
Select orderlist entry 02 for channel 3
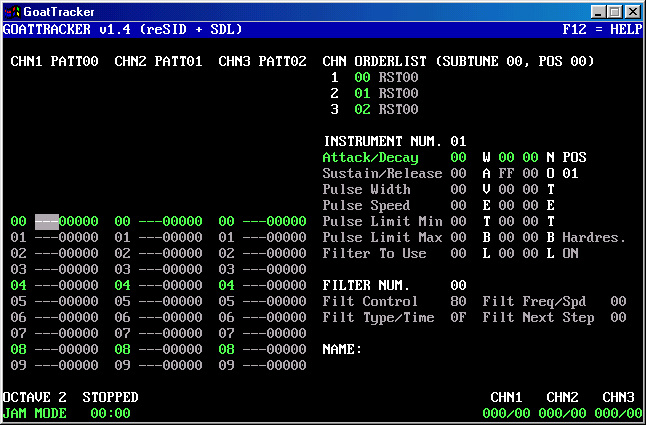(362, 110)
